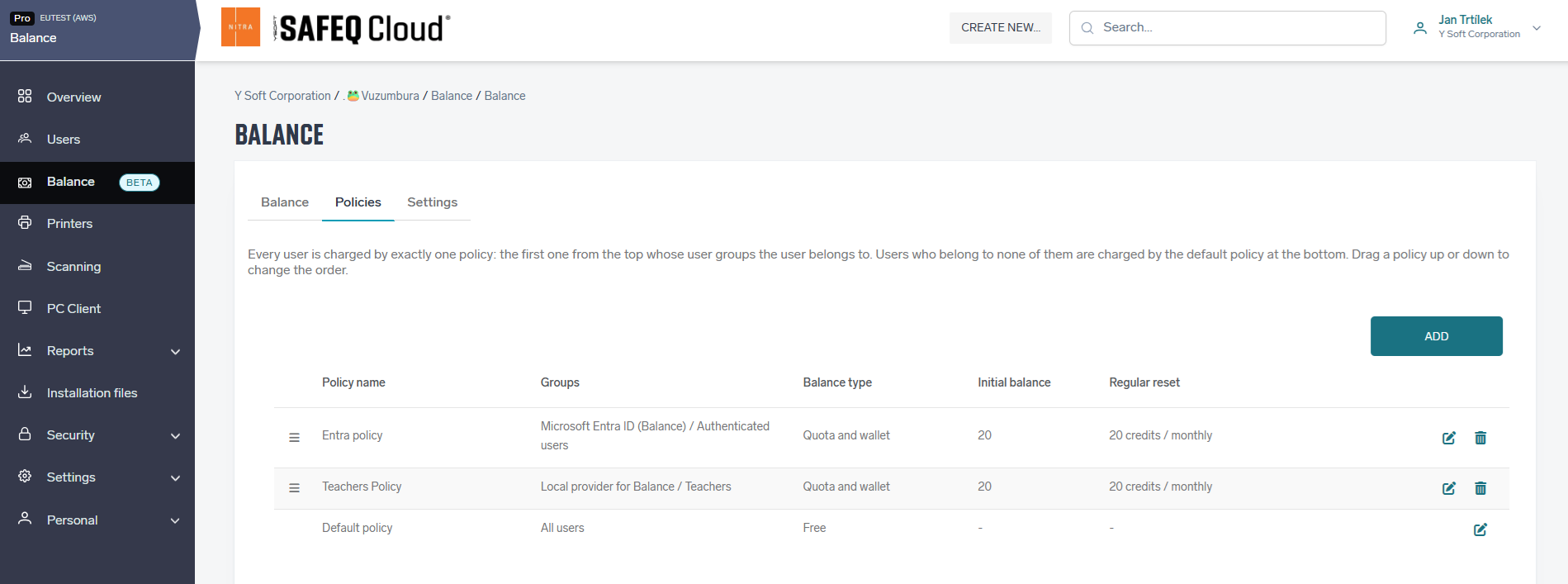Expand the Security submenu chevron
1568x584 pixels.
click(x=175, y=436)
